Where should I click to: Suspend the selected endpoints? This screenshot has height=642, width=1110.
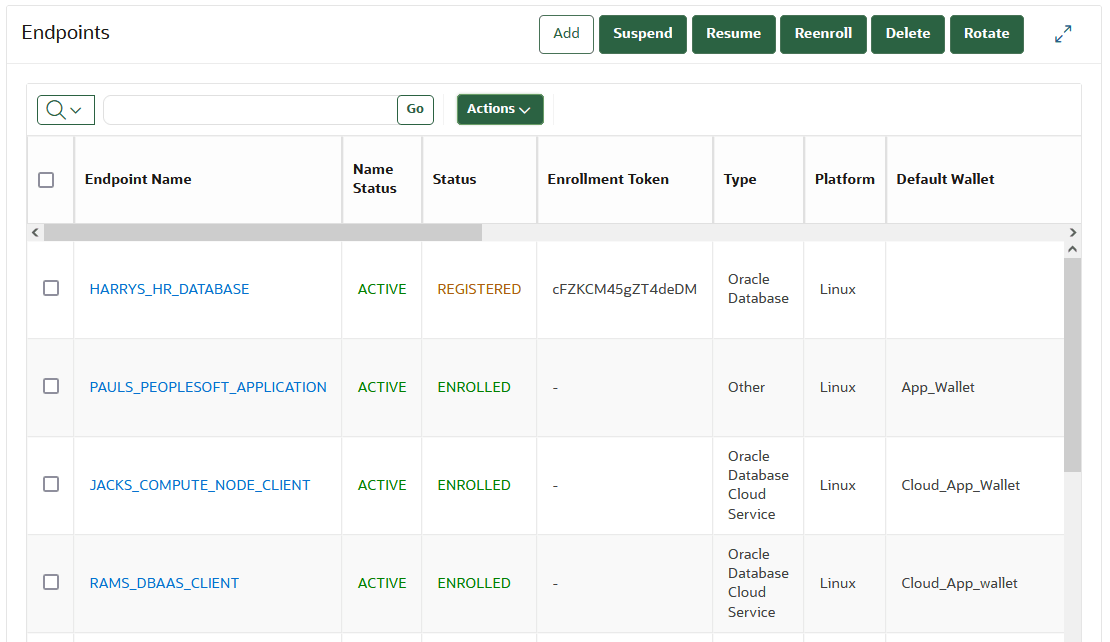(x=642, y=33)
